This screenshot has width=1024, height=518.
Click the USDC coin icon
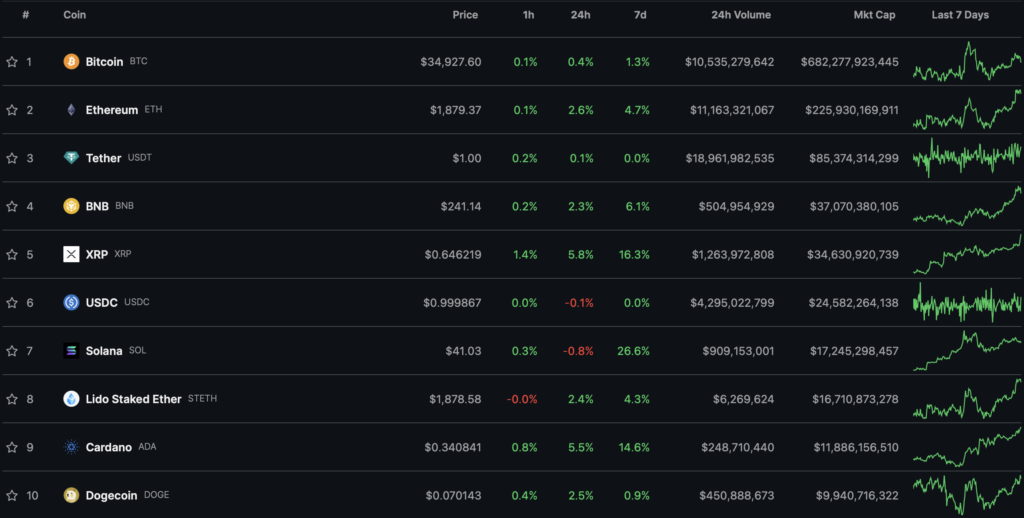click(x=71, y=302)
